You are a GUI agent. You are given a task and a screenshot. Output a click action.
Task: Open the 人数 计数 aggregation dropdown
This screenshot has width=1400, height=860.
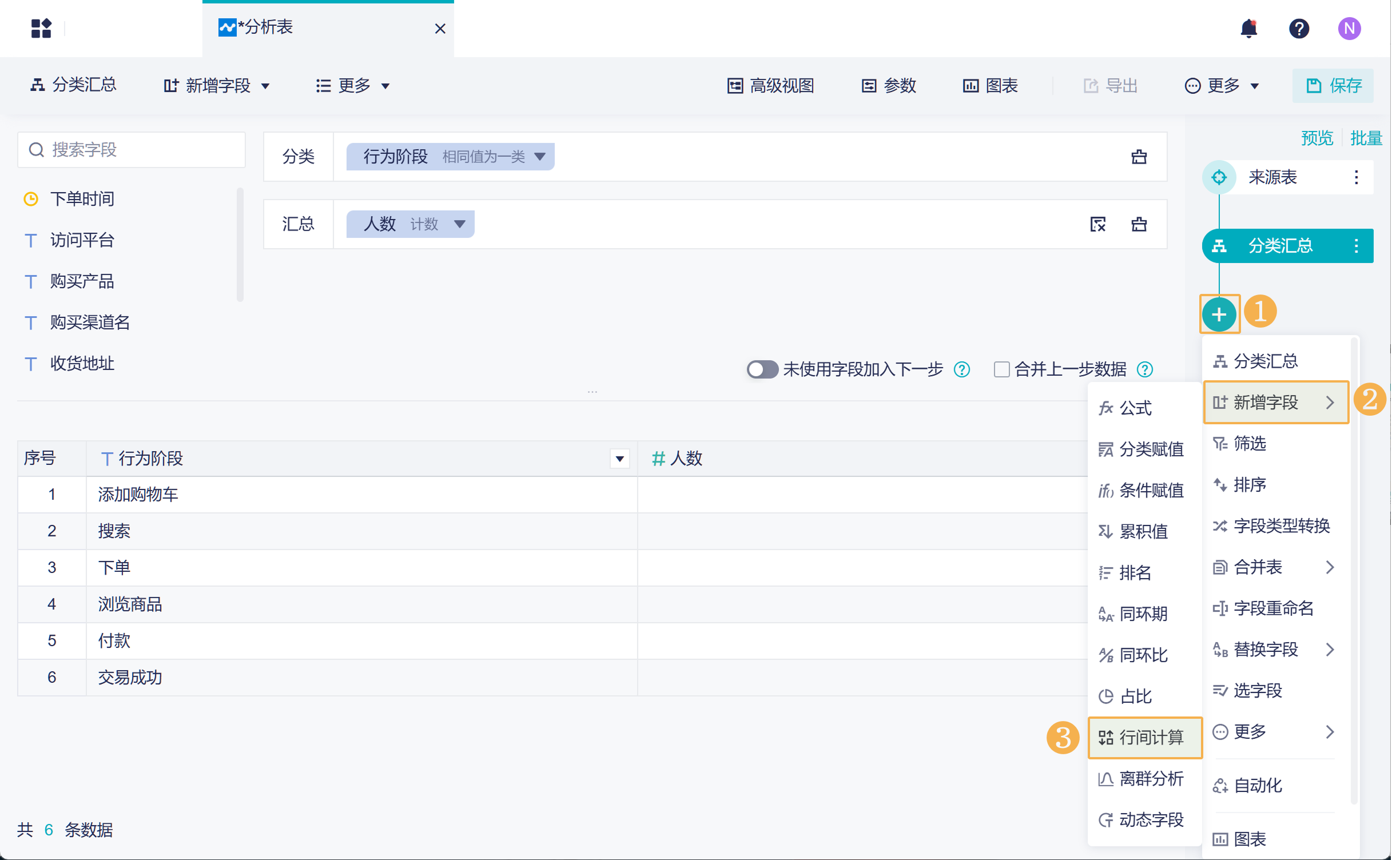(x=459, y=224)
